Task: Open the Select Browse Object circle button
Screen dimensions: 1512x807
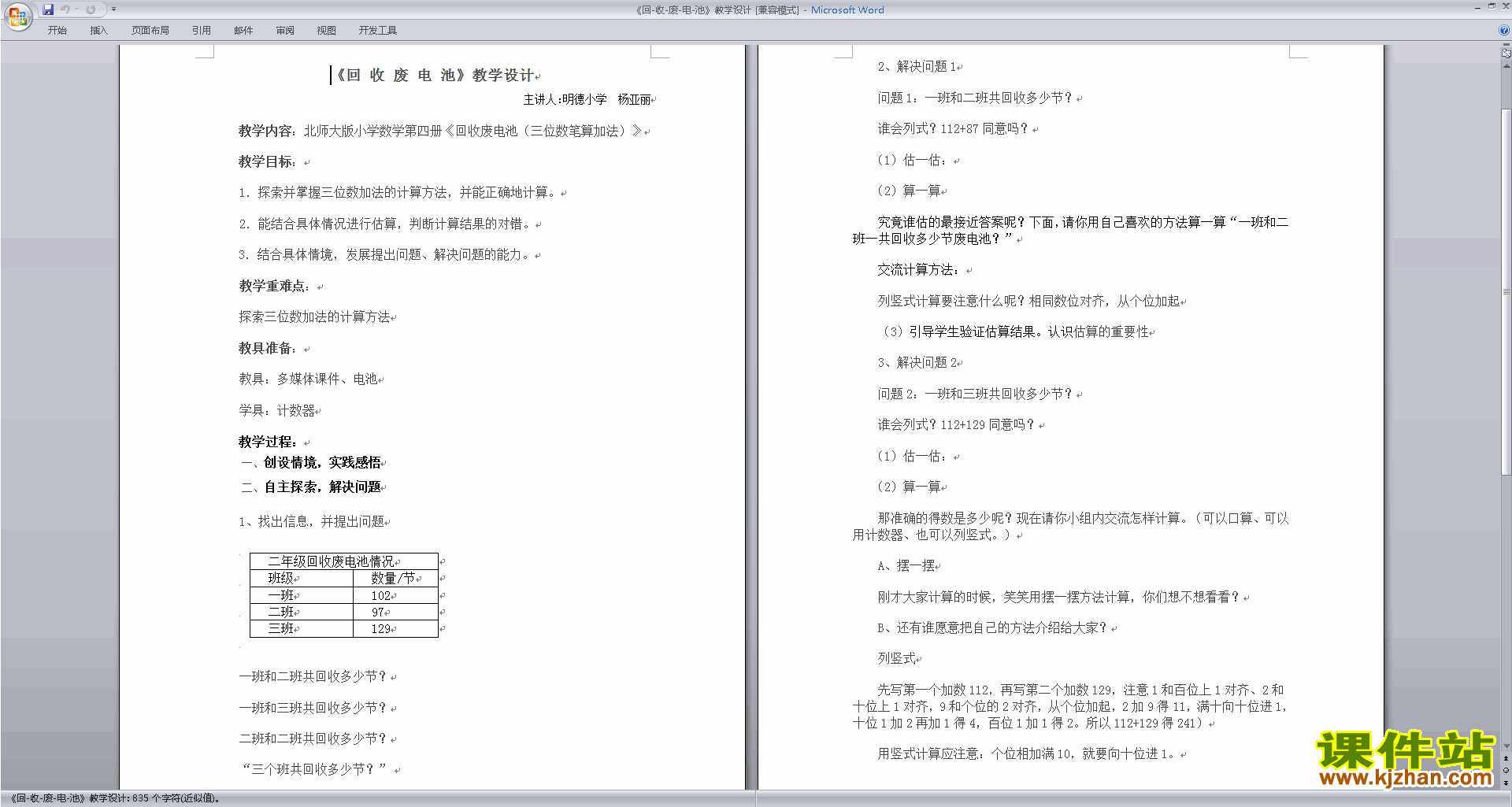Action: 1506,770
